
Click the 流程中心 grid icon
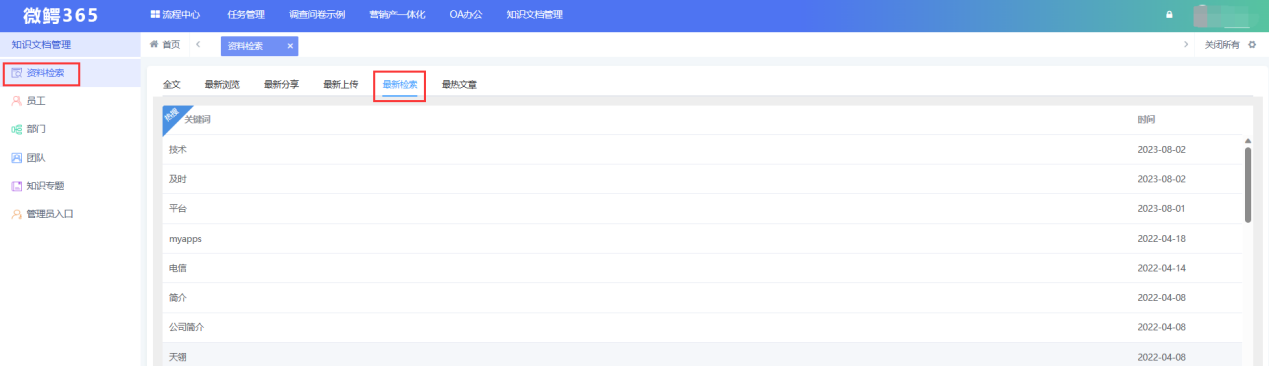(155, 15)
